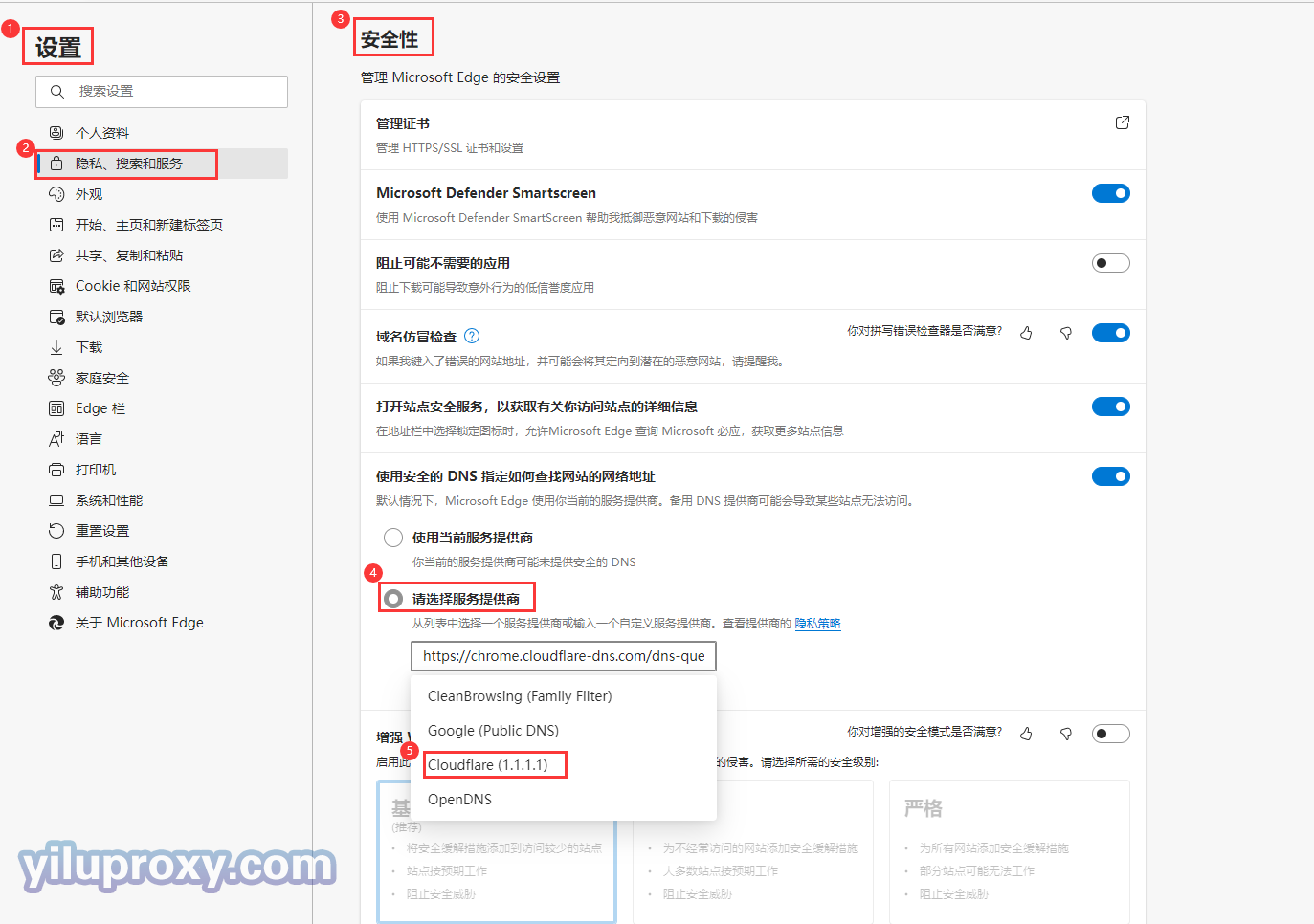Image resolution: width=1314 pixels, height=924 pixels.
Task: Choose OpenDNS from the provider list
Action: (x=564, y=800)
